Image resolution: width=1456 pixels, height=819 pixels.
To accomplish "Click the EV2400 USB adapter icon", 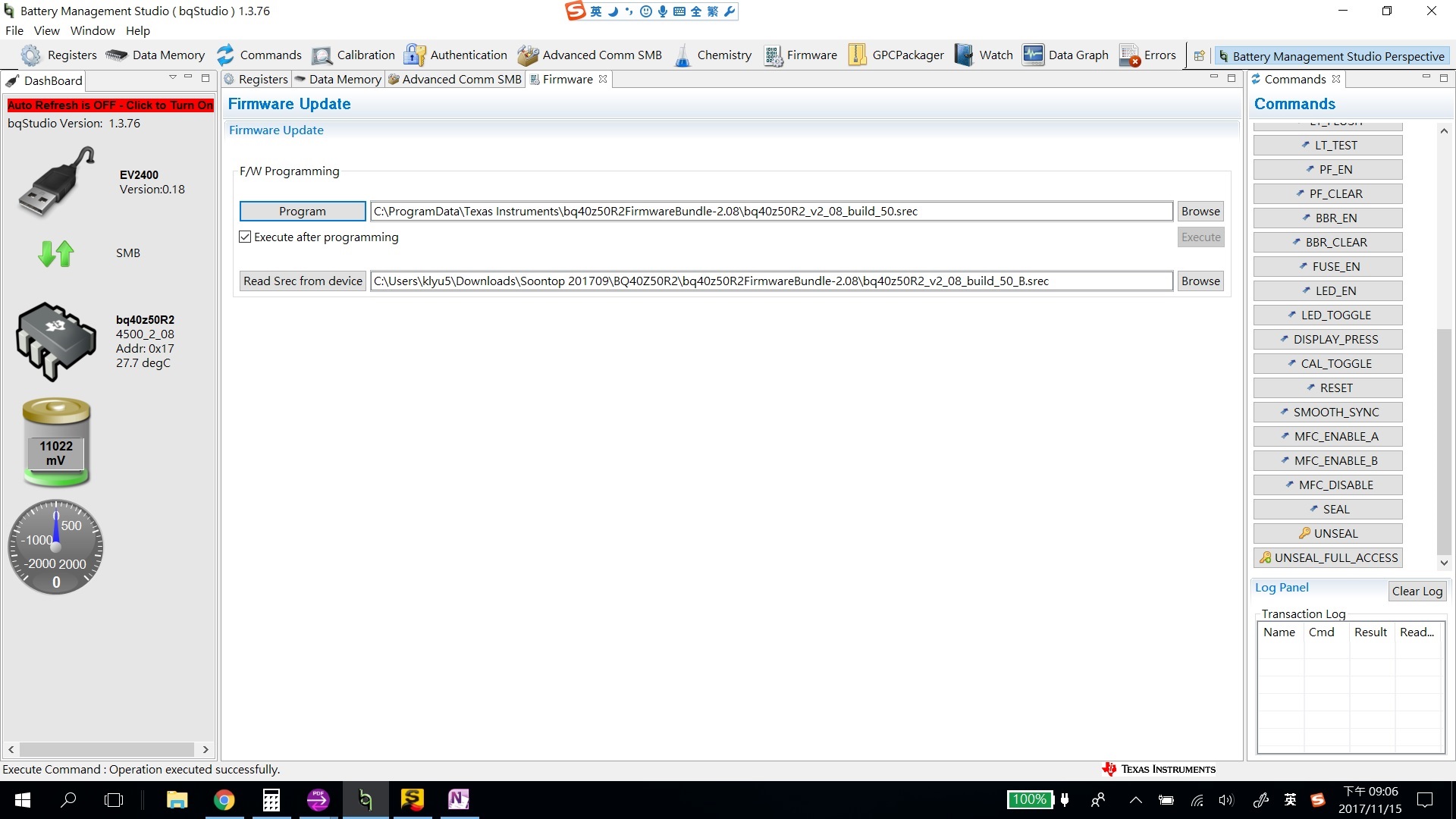I will (x=57, y=182).
